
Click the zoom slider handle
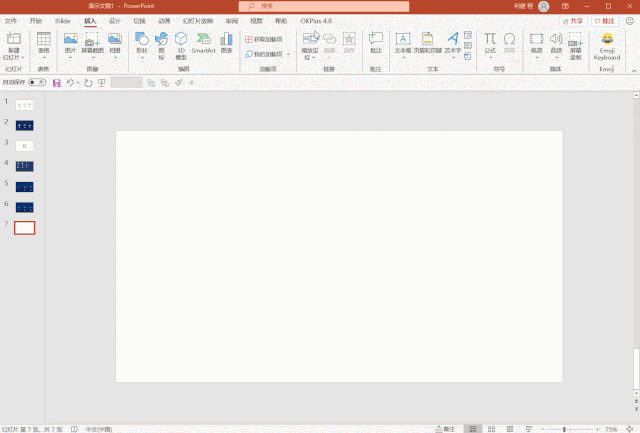[x=564, y=429]
